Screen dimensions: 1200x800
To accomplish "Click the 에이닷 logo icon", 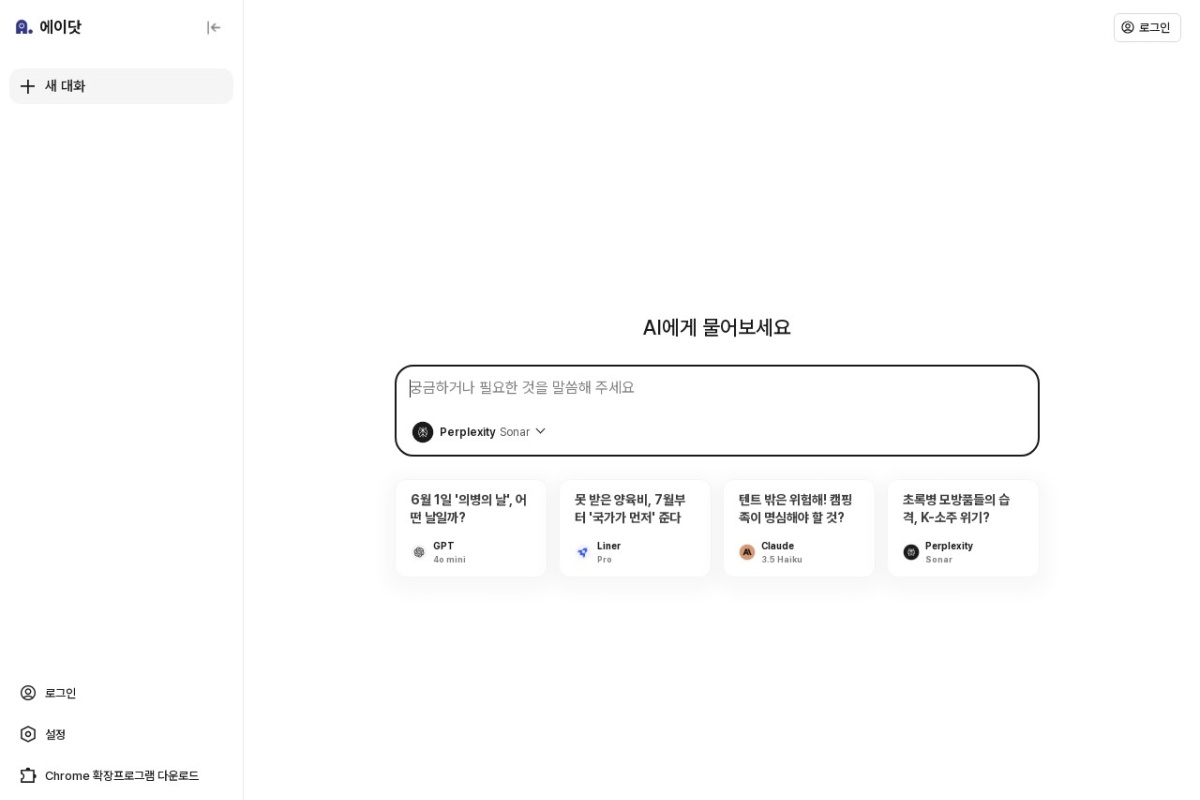I will point(24,27).
